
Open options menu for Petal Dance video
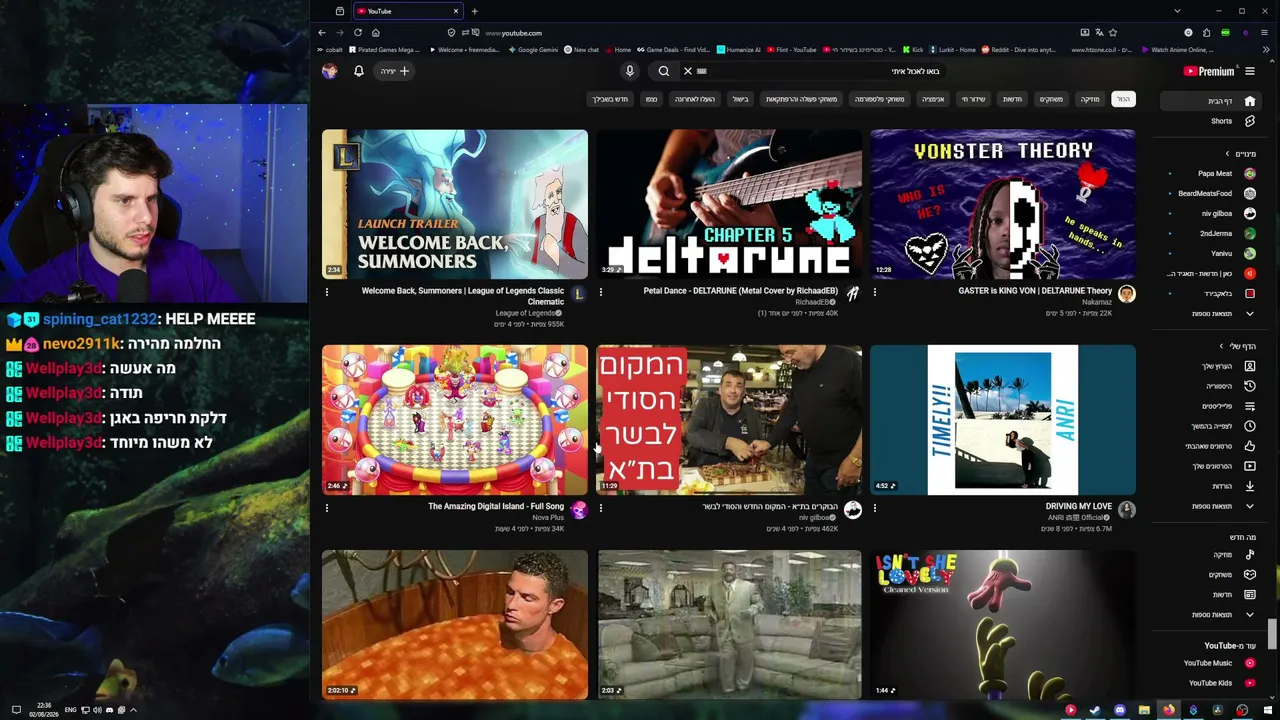(601, 292)
